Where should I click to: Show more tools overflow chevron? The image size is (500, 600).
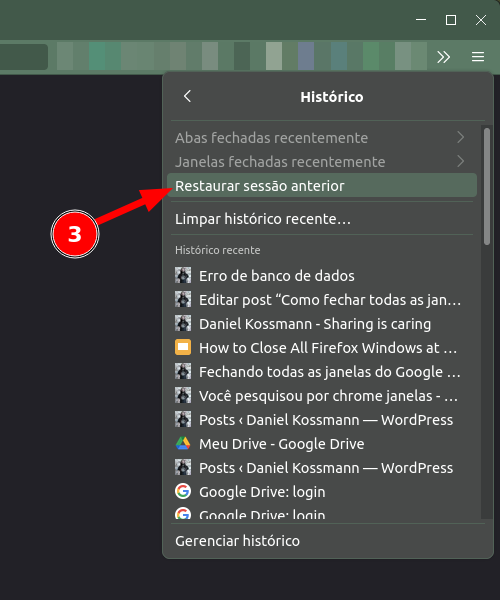[x=443, y=57]
